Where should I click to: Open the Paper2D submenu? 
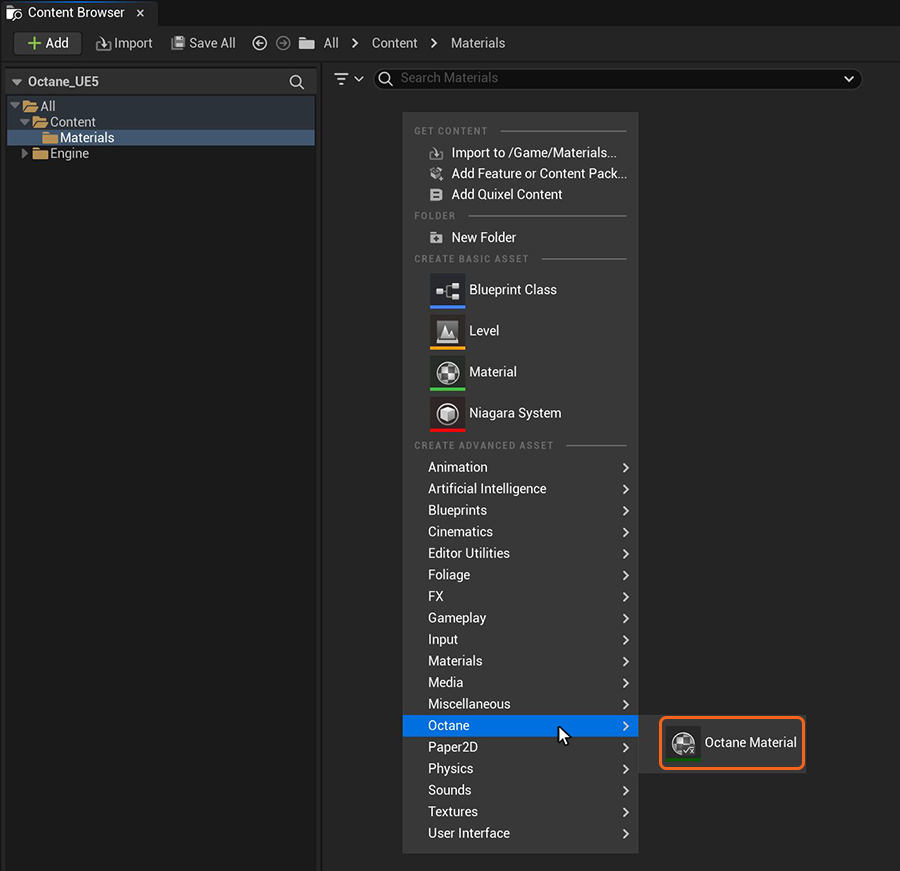[520, 747]
